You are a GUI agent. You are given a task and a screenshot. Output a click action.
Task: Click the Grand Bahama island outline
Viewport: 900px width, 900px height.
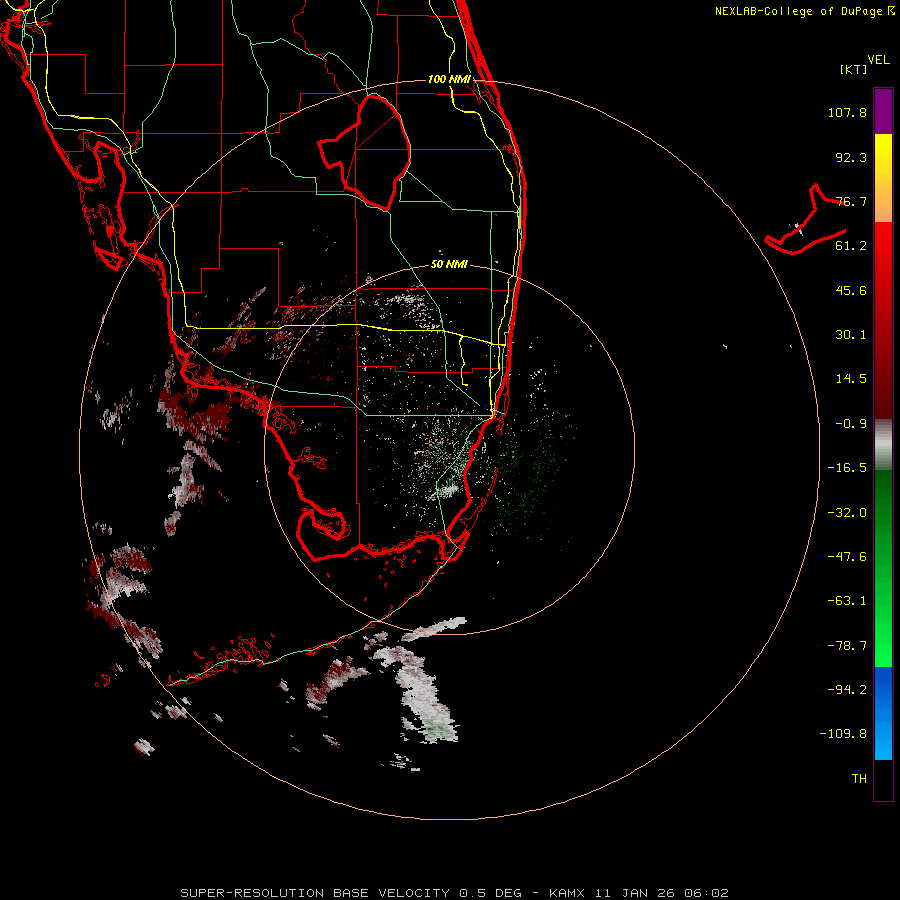click(x=805, y=220)
